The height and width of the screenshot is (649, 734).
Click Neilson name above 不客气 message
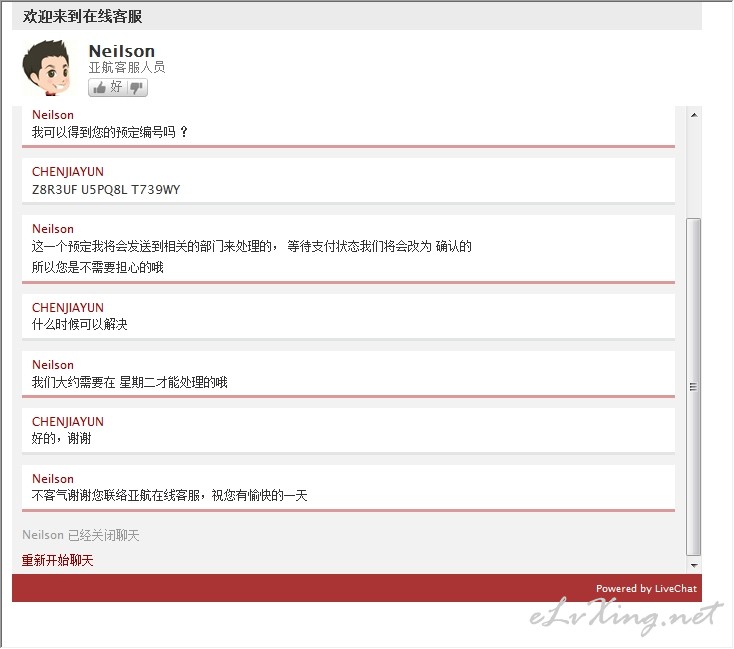53,479
